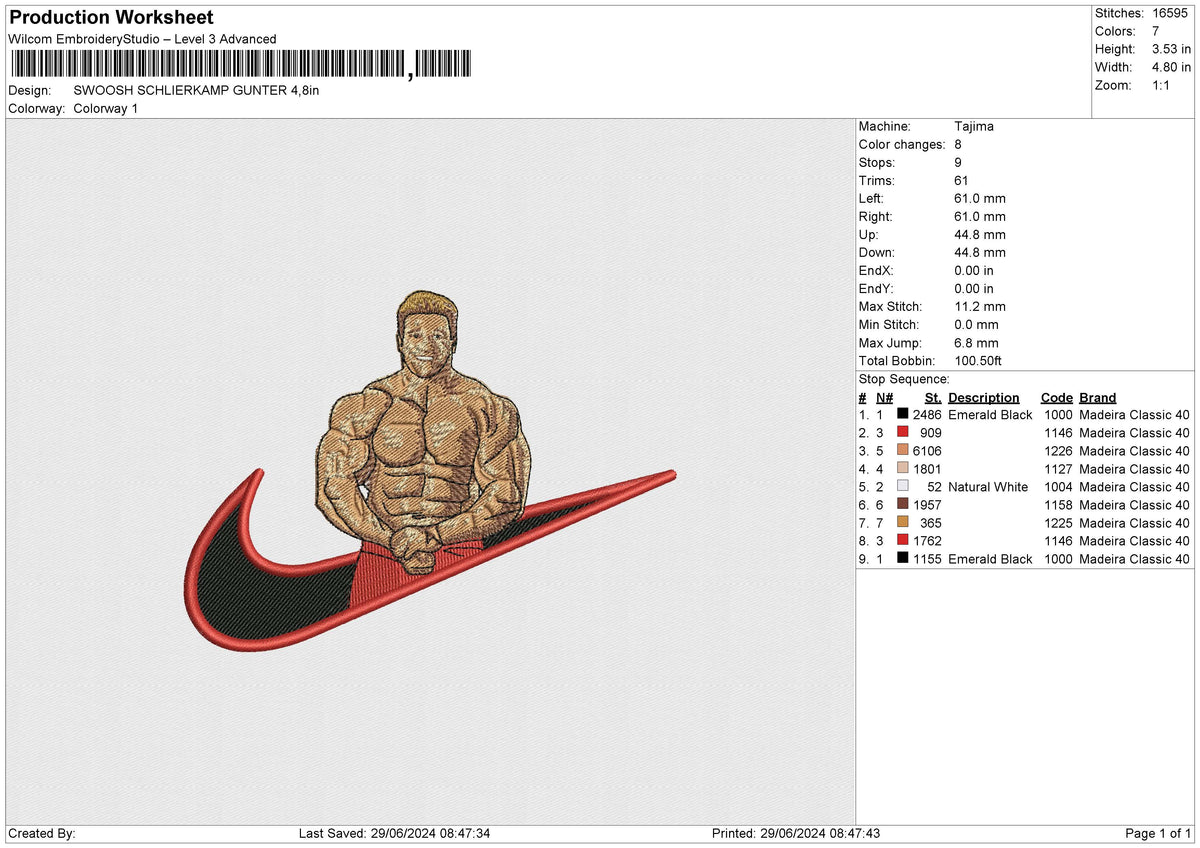
Task: Click Madeira Classic 40 in stop 5 row
Action: click(1135, 487)
